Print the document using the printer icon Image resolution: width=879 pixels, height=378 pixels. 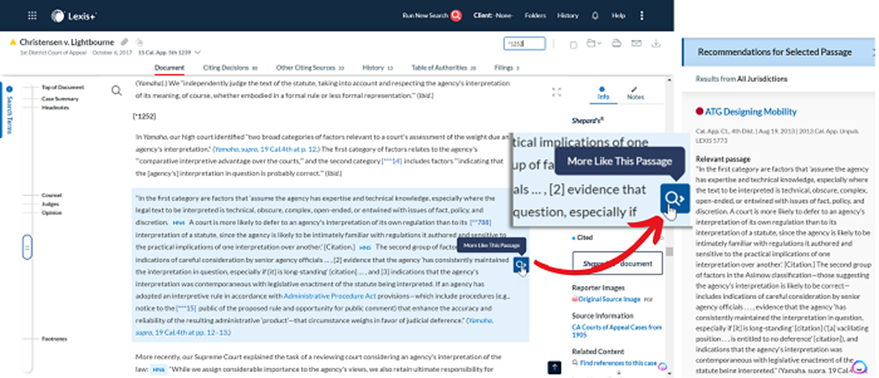pos(616,43)
